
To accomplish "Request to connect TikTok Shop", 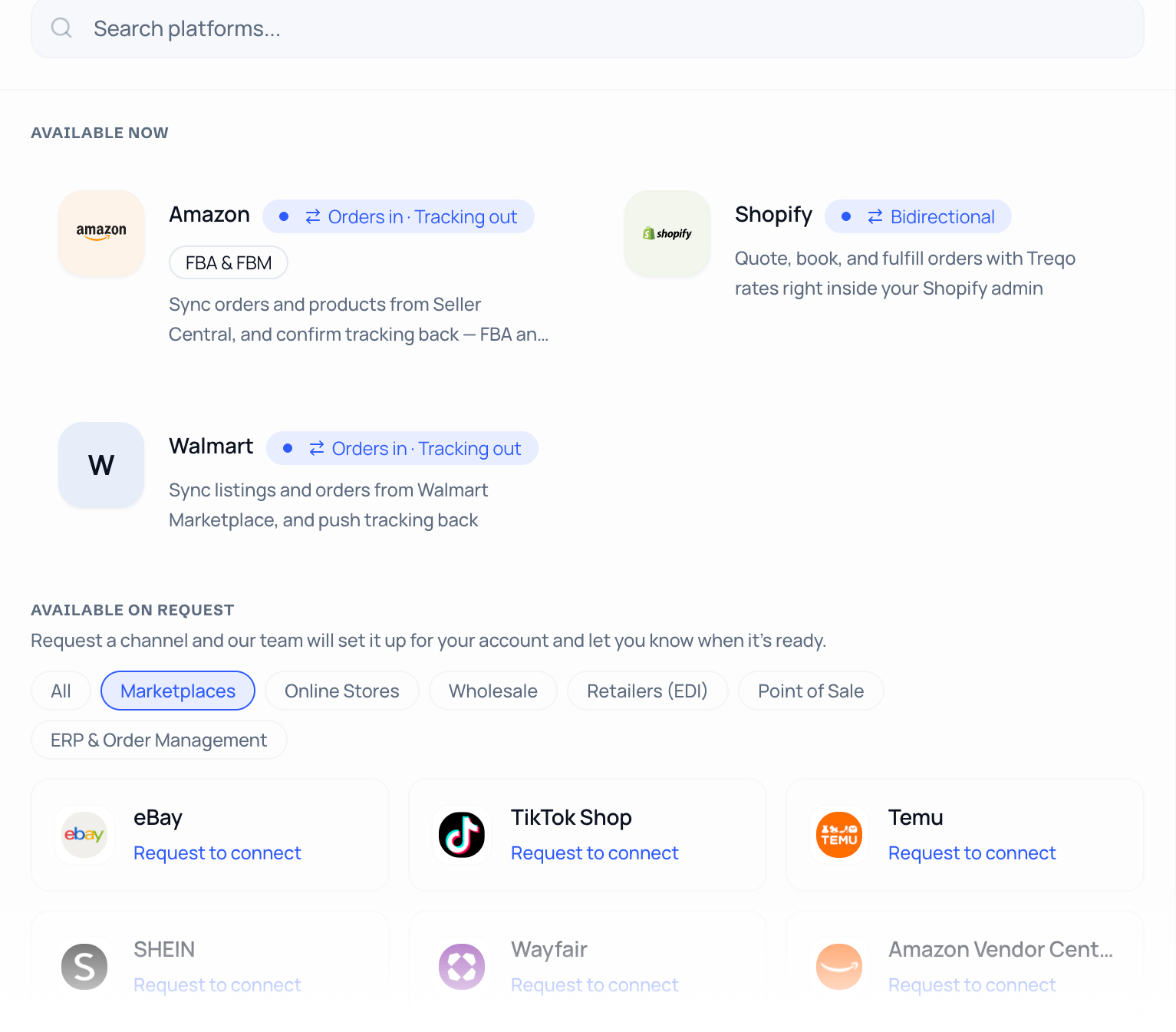I will (x=595, y=853).
